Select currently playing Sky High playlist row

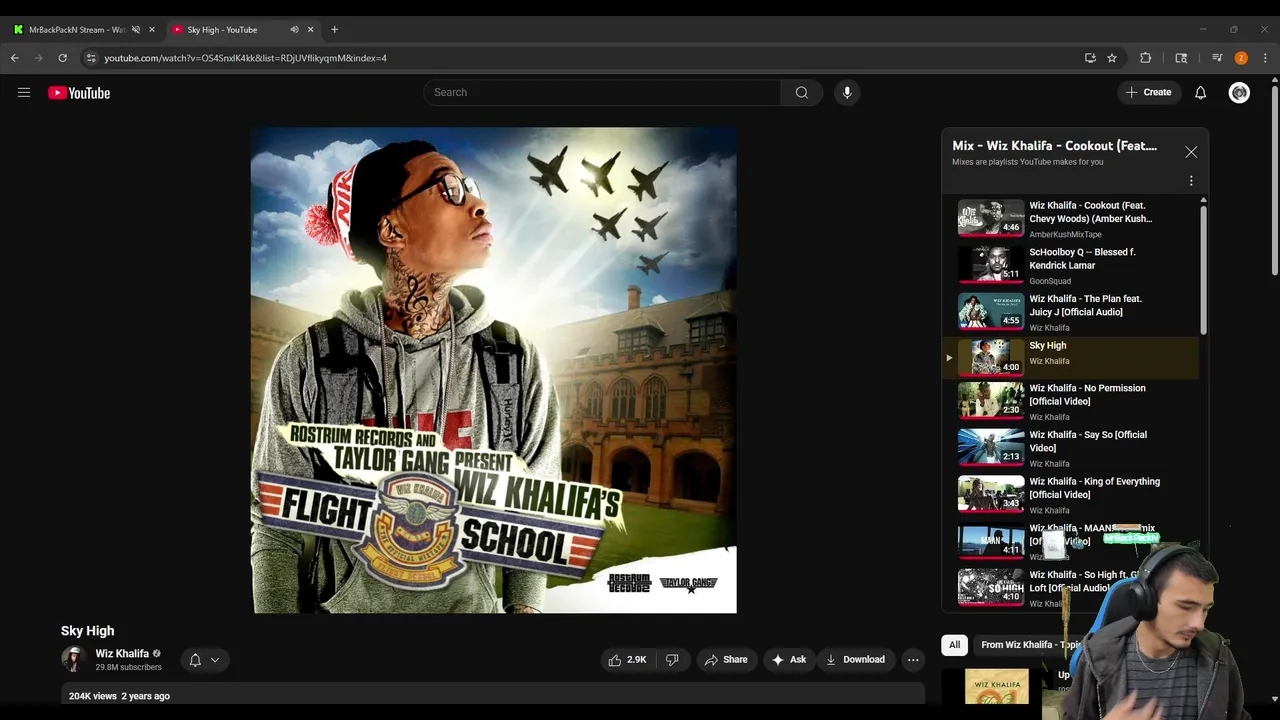(1071, 357)
